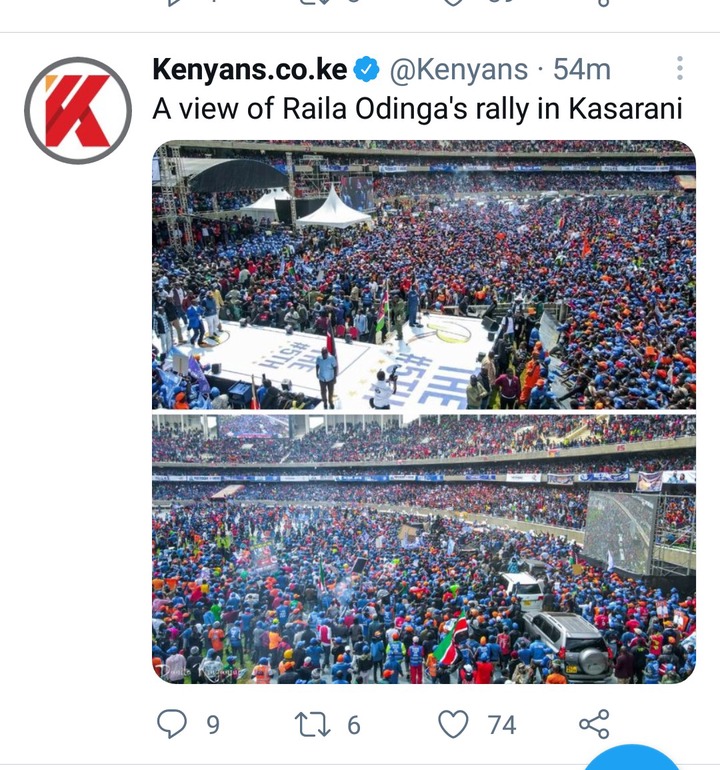Tap the partially visible retweet icon of the tweet above
The image size is (720, 770).
point(311,2)
